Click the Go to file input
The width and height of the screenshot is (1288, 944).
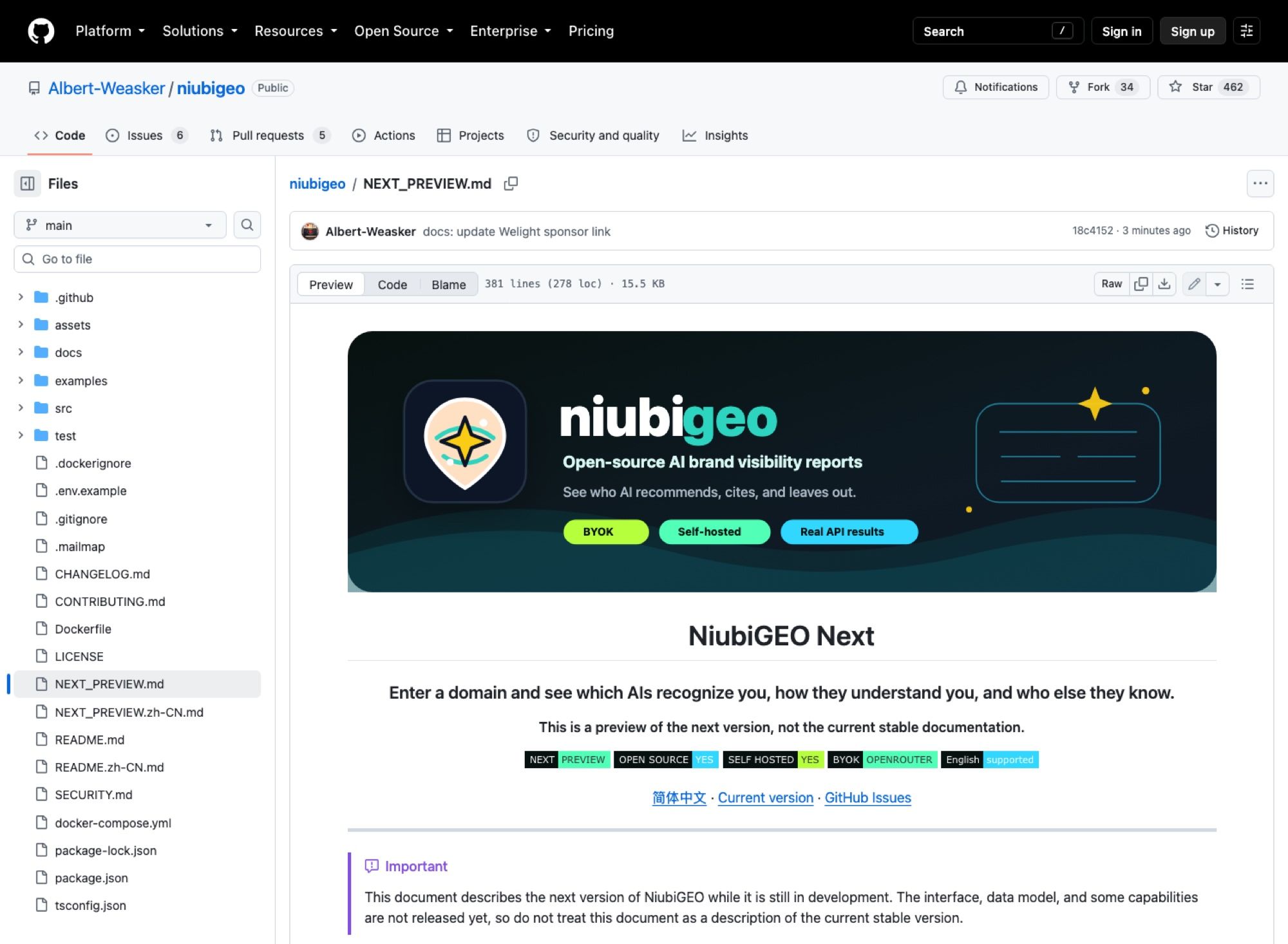[137, 259]
